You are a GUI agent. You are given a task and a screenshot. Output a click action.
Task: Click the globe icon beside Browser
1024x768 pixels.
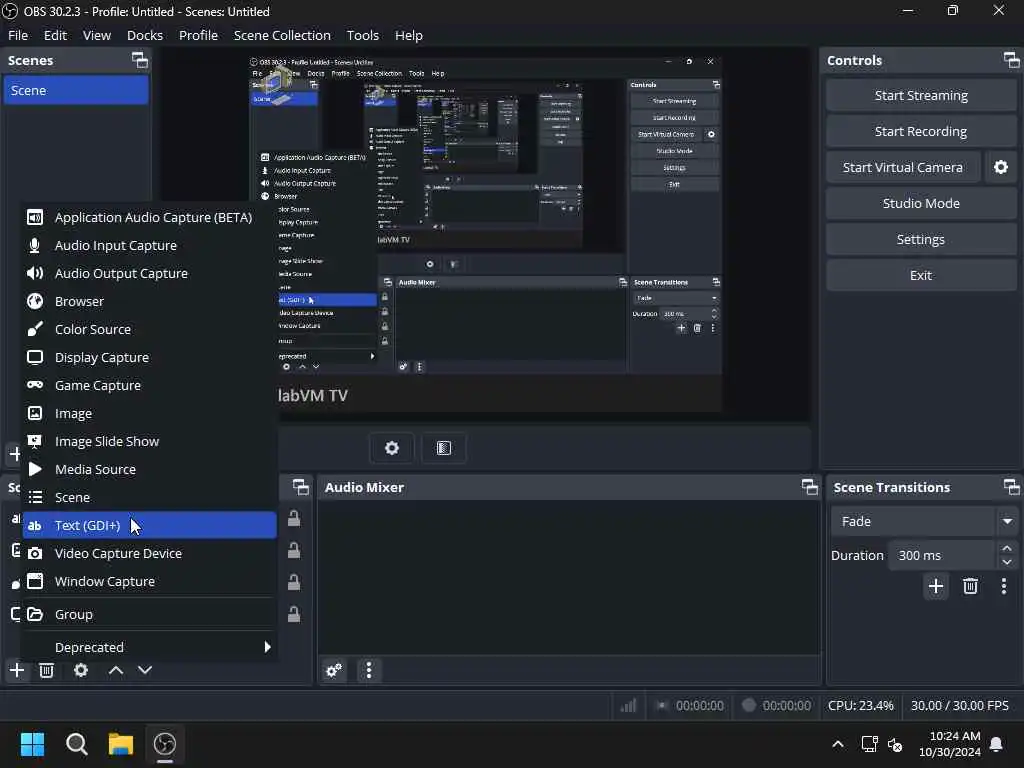click(35, 302)
